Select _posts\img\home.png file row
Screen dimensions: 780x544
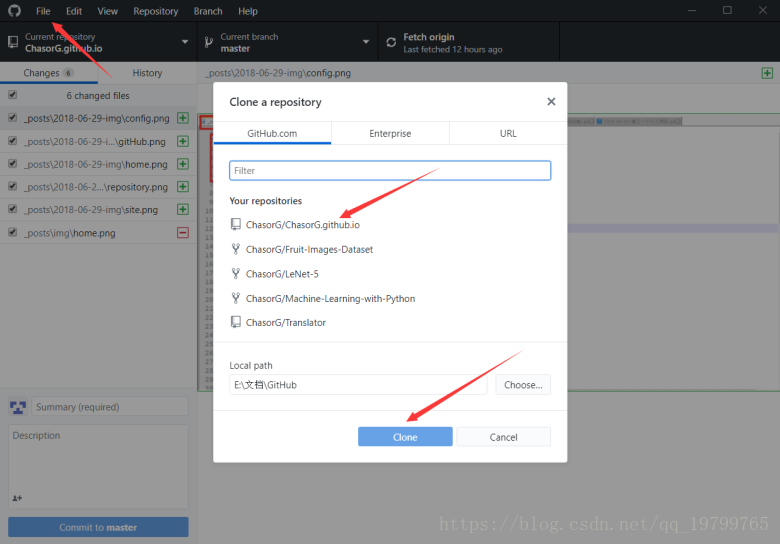[98, 233]
